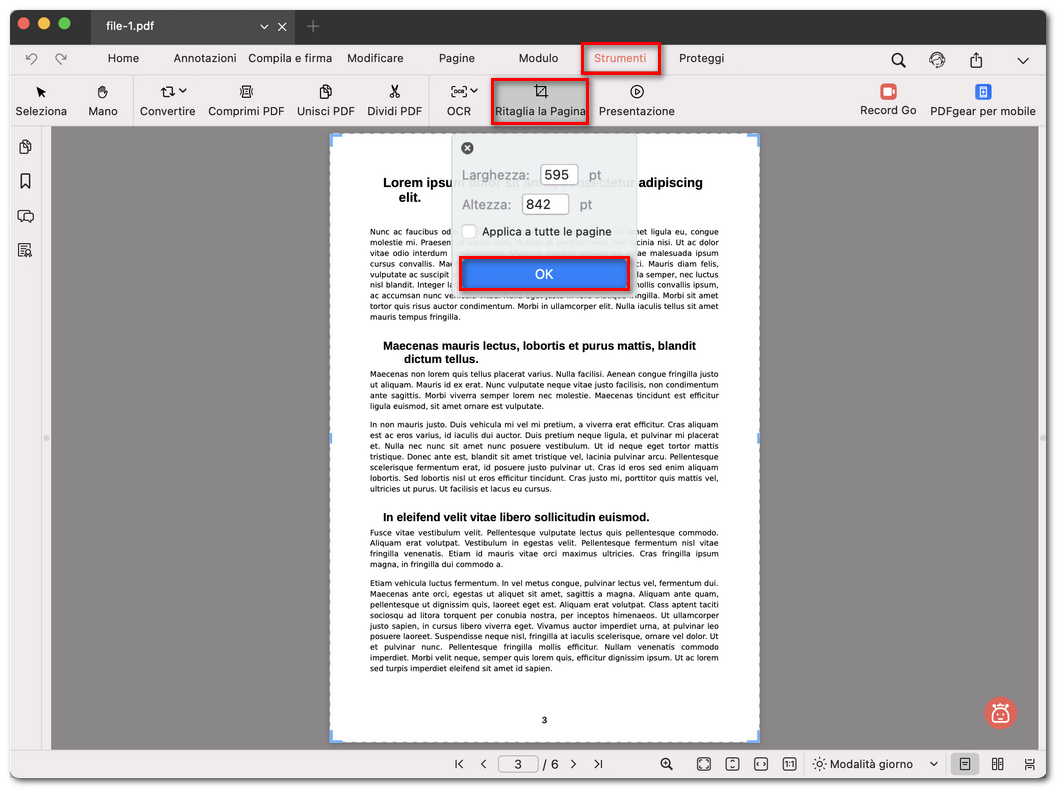Open the page thumbnails panel
Screen dimensions: 1057x789
25,146
